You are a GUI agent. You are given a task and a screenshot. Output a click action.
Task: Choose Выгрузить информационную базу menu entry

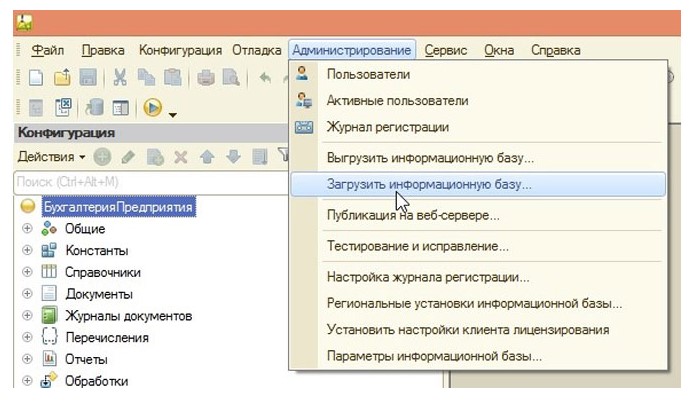pyautogui.click(x=478, y=158)
